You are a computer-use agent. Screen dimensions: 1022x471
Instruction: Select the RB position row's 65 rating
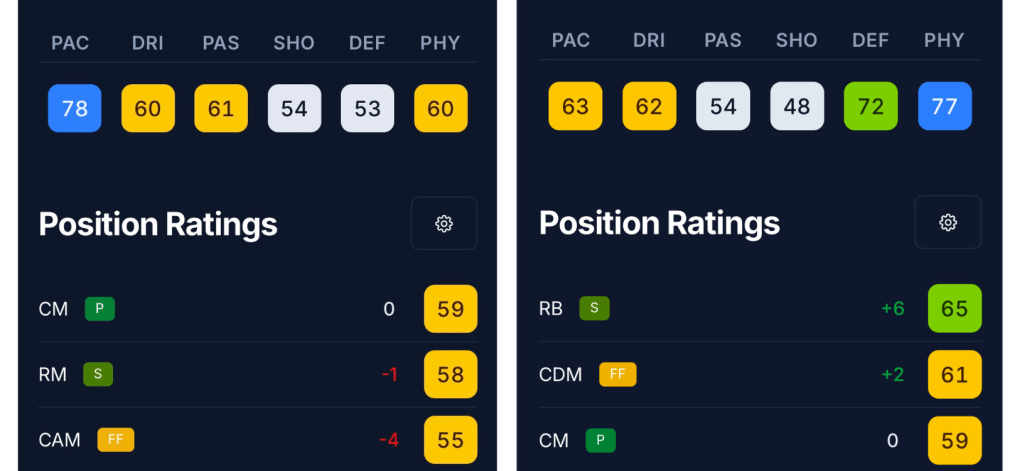click(x=954, y=308)
